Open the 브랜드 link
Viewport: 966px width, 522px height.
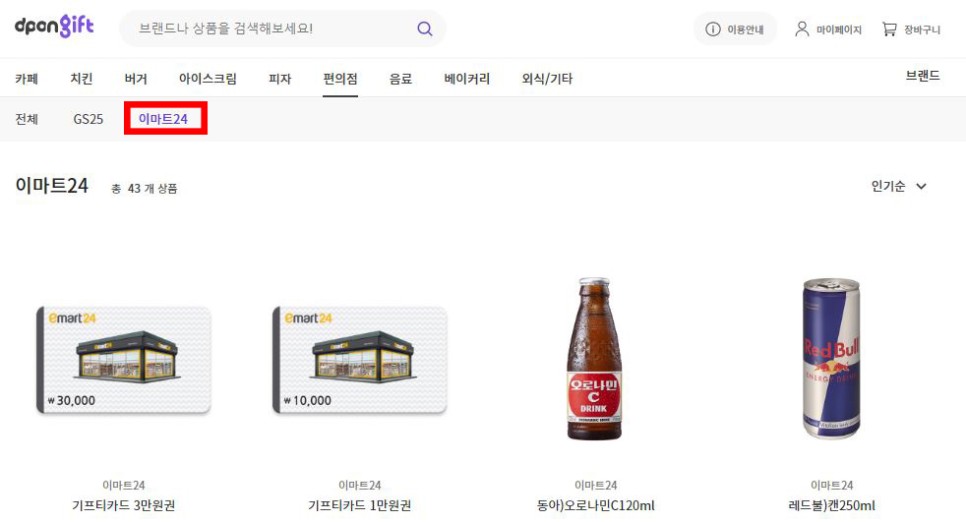point(922,76)
